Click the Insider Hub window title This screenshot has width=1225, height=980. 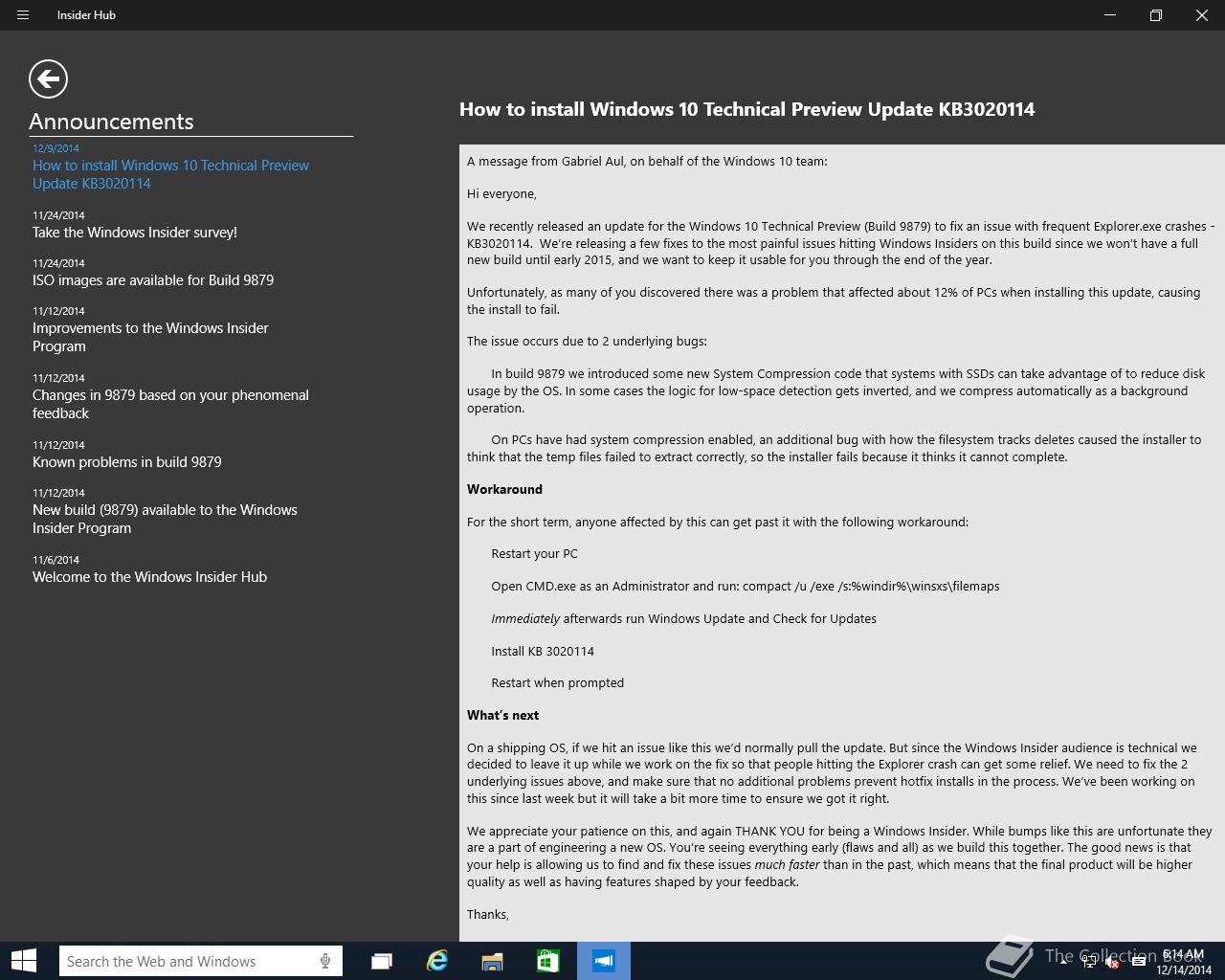point(86,15)
